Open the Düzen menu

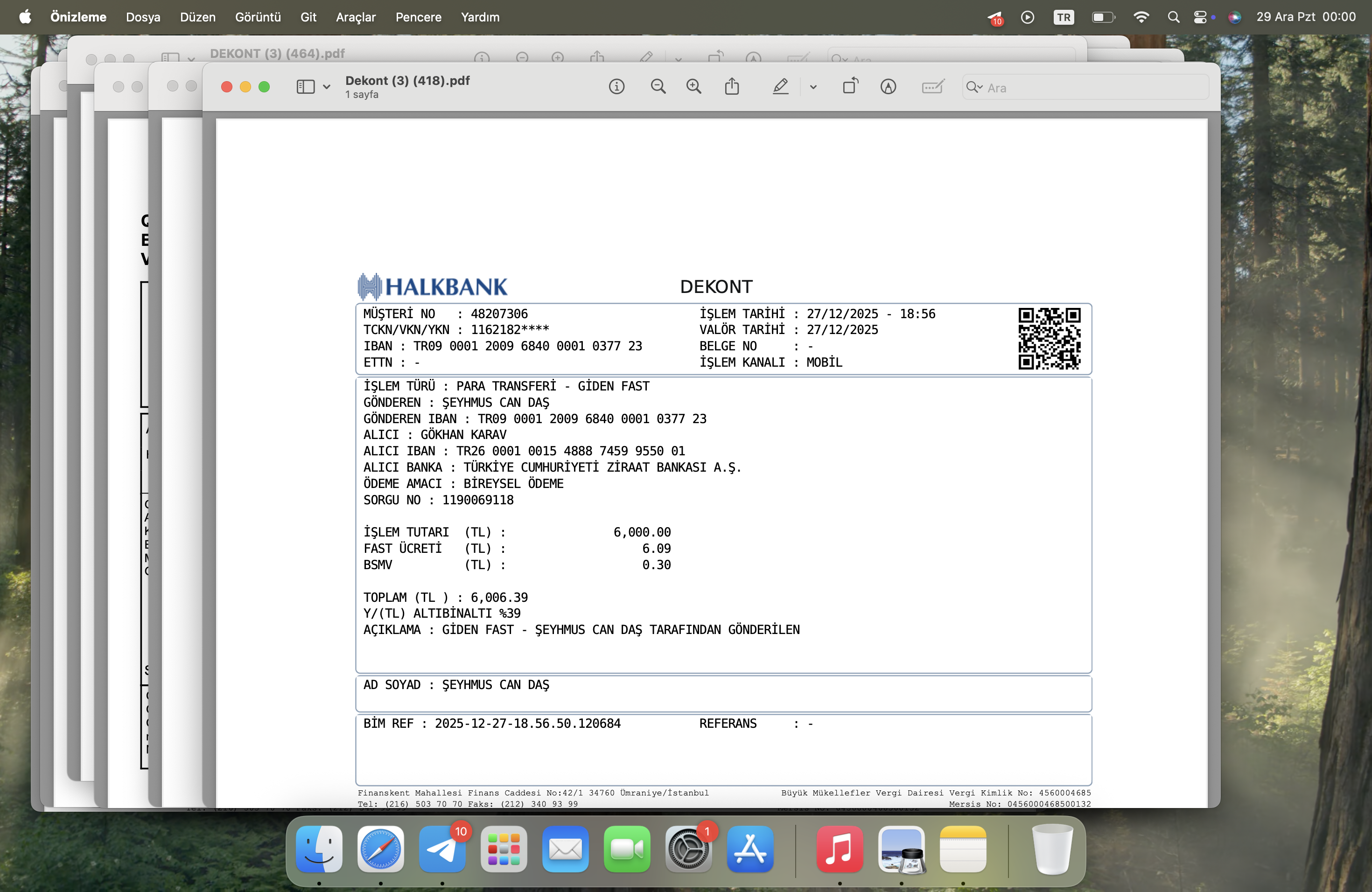[x=198, y=17]
